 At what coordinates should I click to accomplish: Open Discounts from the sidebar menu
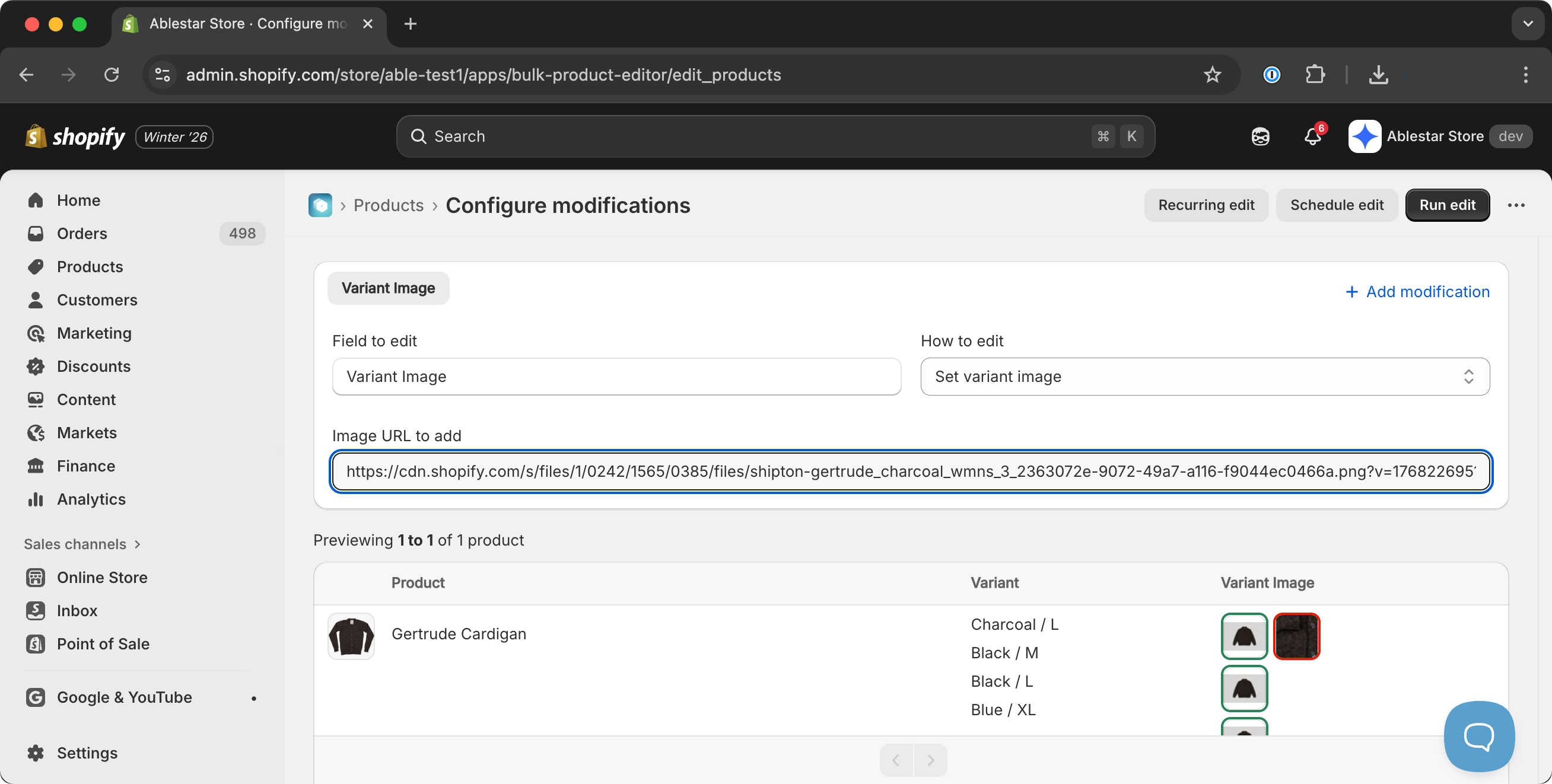(x=93, y=366)
